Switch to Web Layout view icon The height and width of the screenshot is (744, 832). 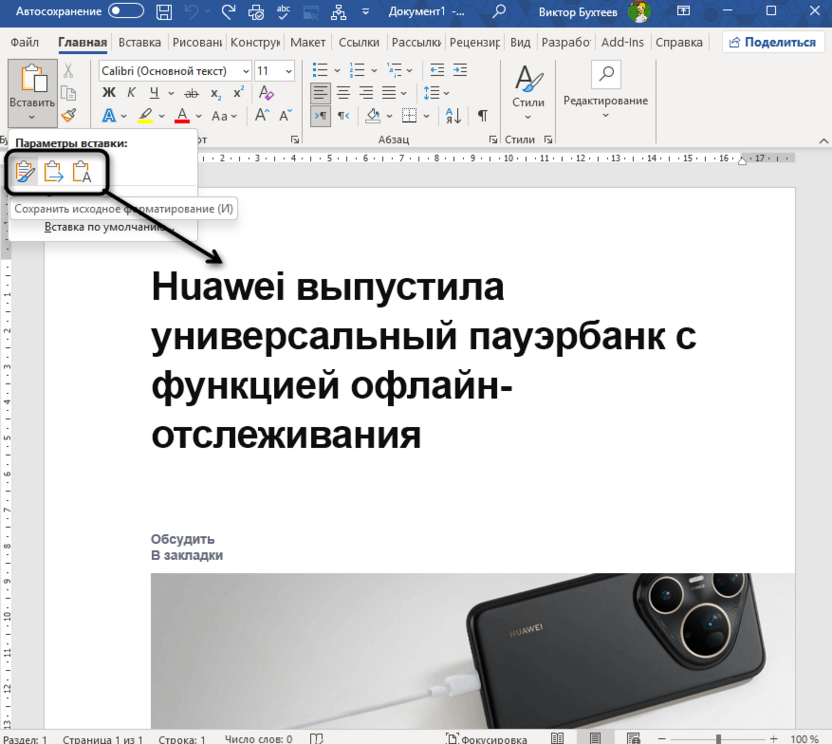tap(634, 738)
